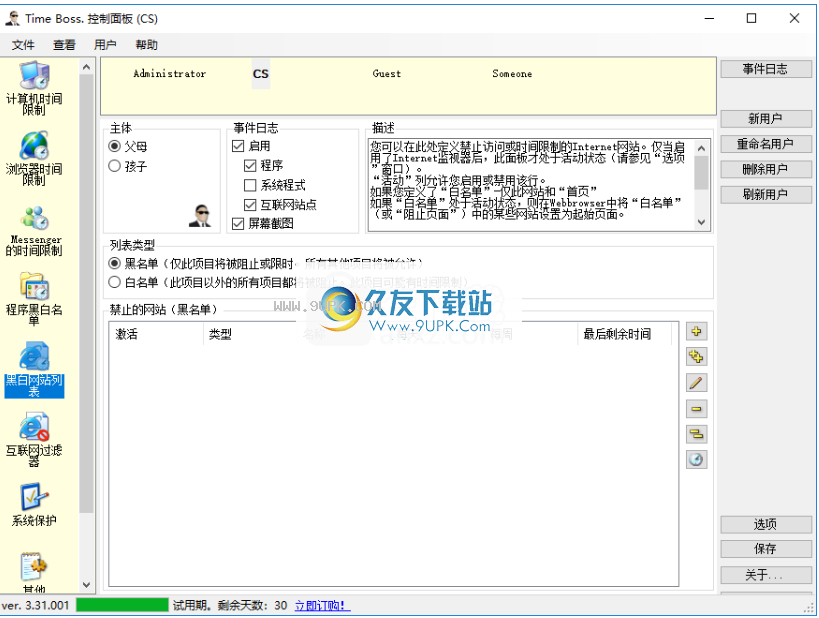The width and height of the screenshot is (819, 618).
Task: Click the agent avatar in 主体 group
Action: point(200,216)
